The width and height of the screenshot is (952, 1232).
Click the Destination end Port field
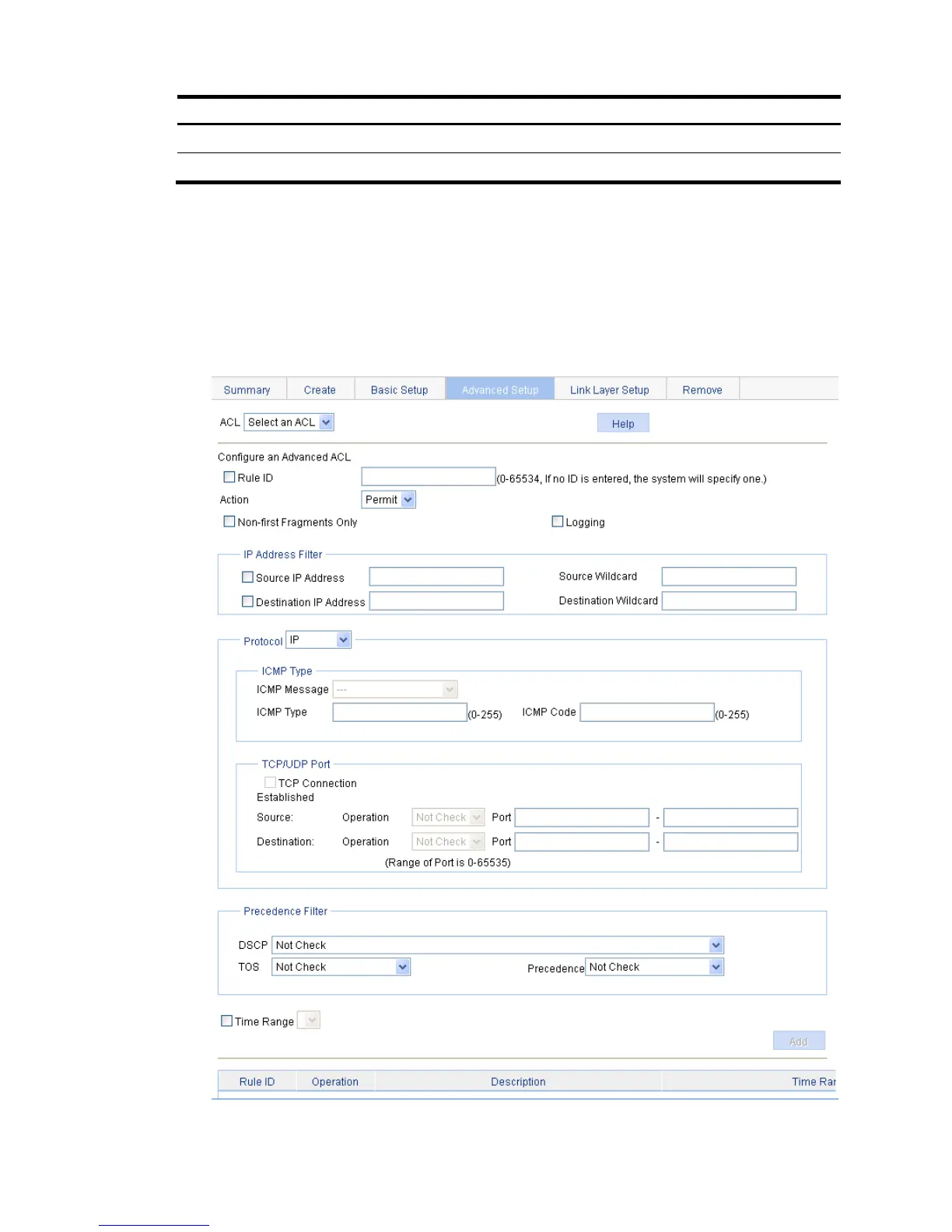[x=730, y=842]
